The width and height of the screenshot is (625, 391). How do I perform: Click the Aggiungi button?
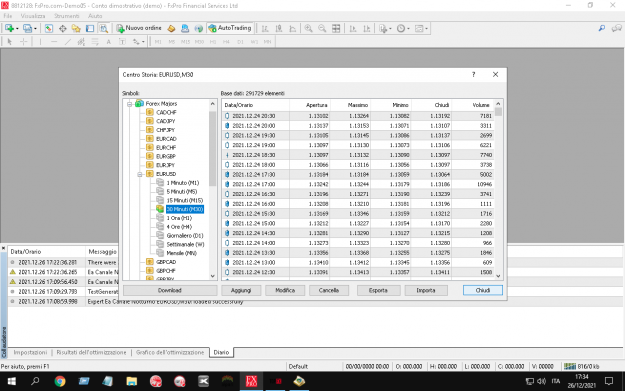coord(241,290)
